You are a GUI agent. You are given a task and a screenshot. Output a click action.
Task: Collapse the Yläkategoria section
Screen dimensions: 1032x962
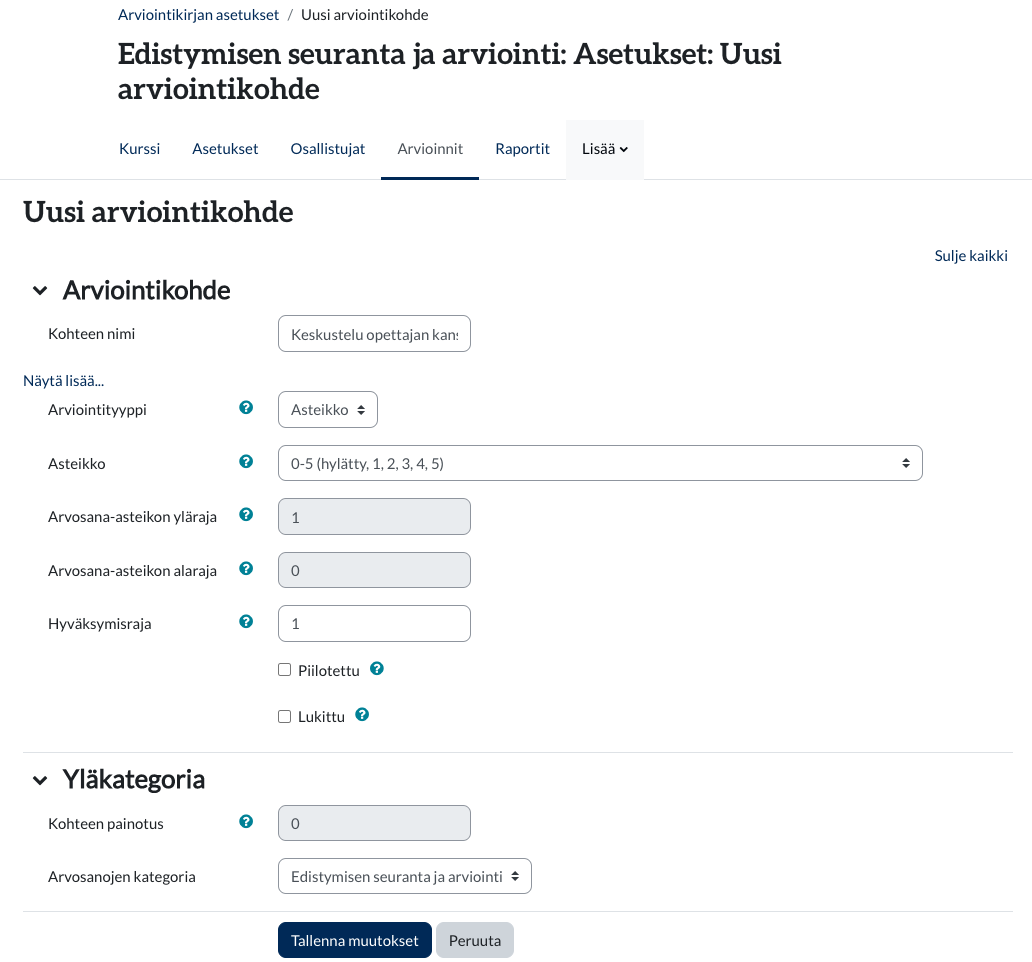40,780
